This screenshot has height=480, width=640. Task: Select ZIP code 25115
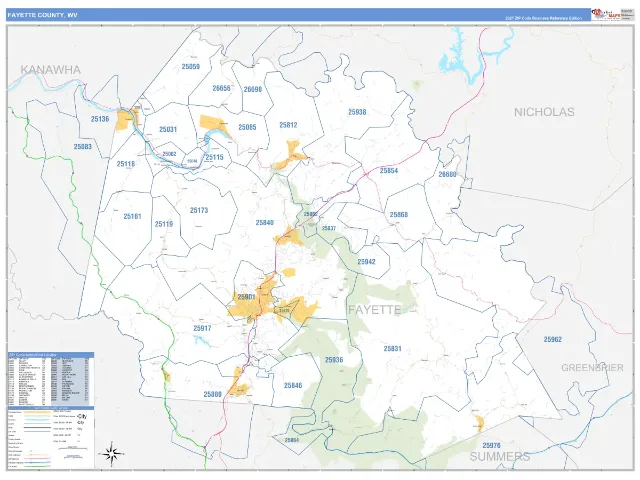(214, 157)
